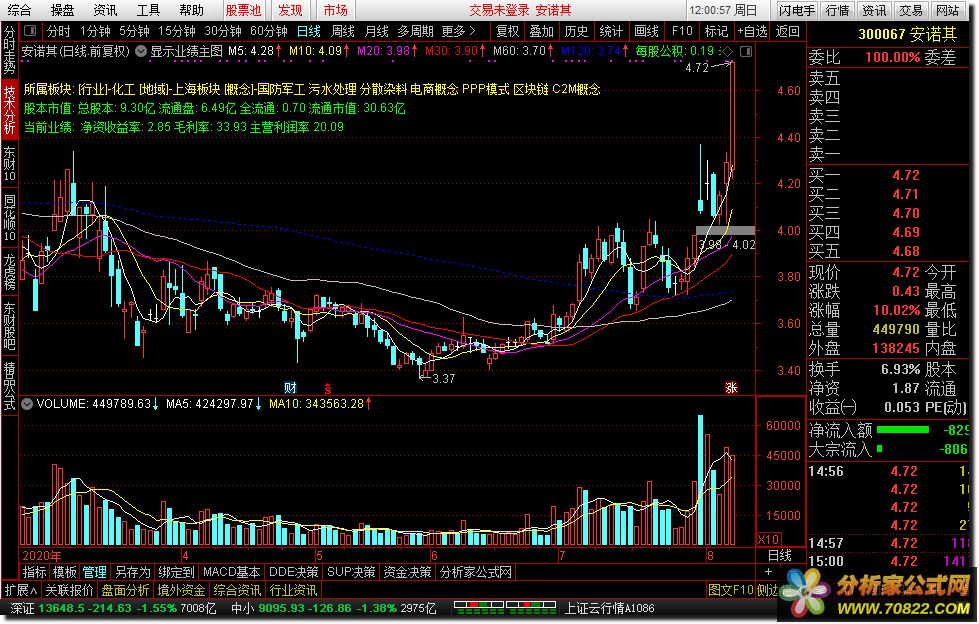Open the 图文F10 bottom tab
979x624 pixels.
pyautogui.click(x=731, y=590)
